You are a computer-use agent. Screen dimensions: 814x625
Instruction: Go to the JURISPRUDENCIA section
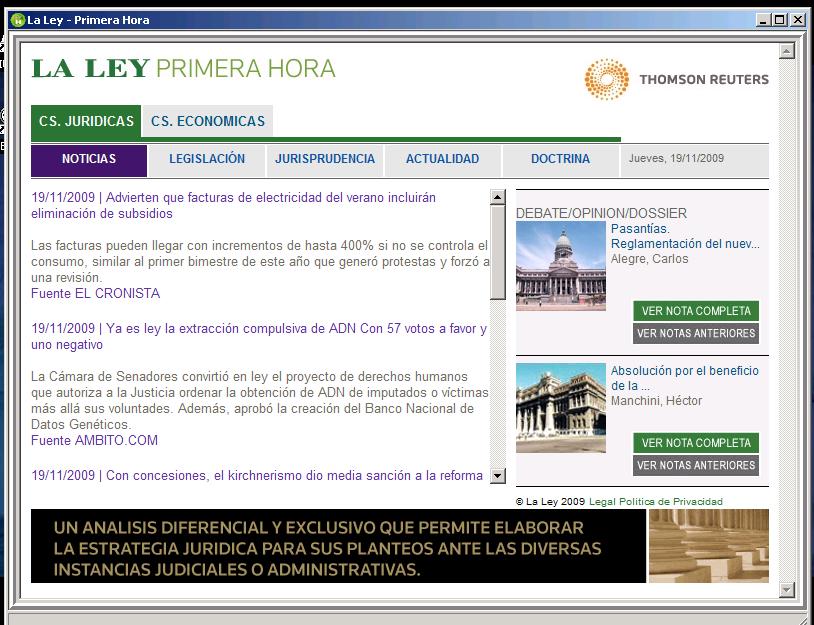coord(325,160)
